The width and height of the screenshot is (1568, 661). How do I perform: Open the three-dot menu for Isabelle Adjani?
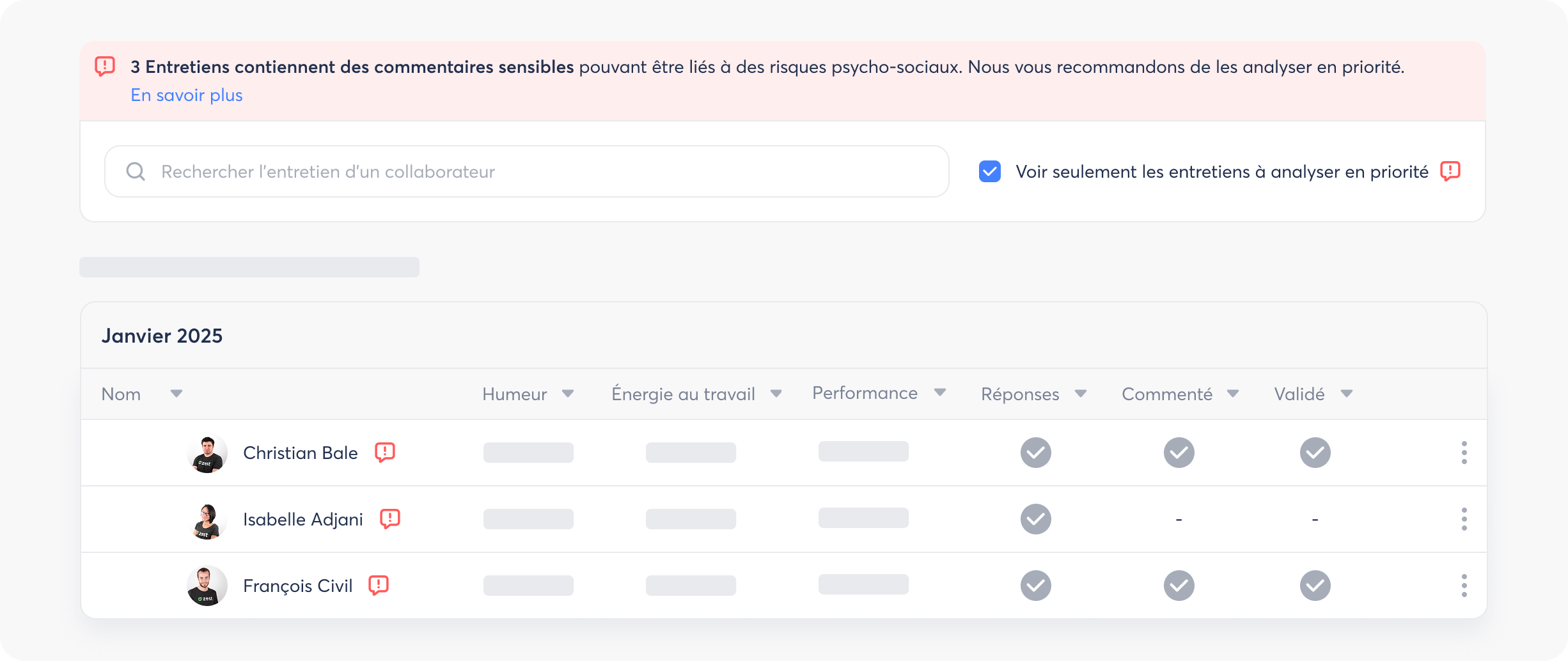[x=1464, y=519]
